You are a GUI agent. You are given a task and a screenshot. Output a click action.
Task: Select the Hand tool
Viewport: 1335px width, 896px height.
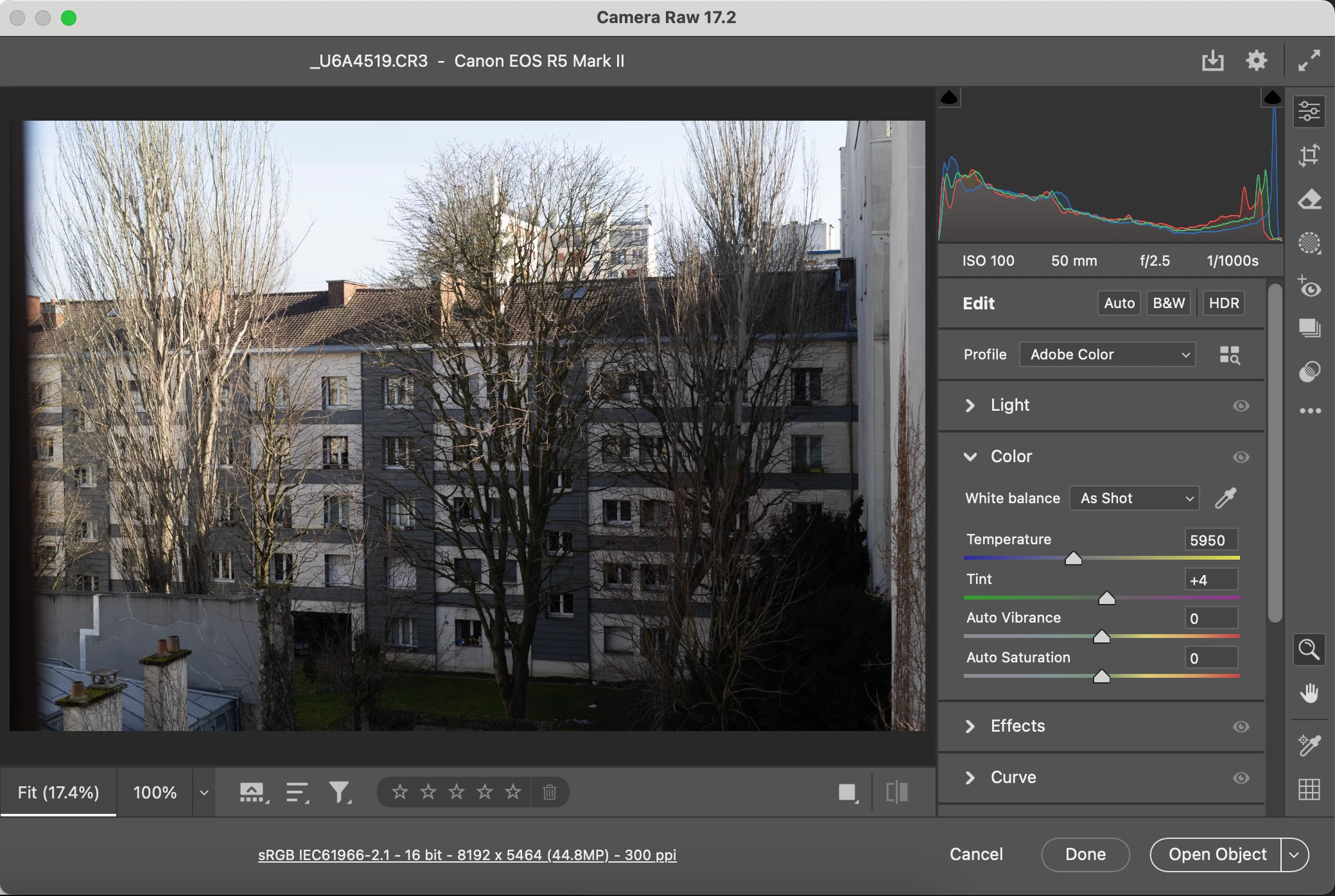(x=1309, y=693)
